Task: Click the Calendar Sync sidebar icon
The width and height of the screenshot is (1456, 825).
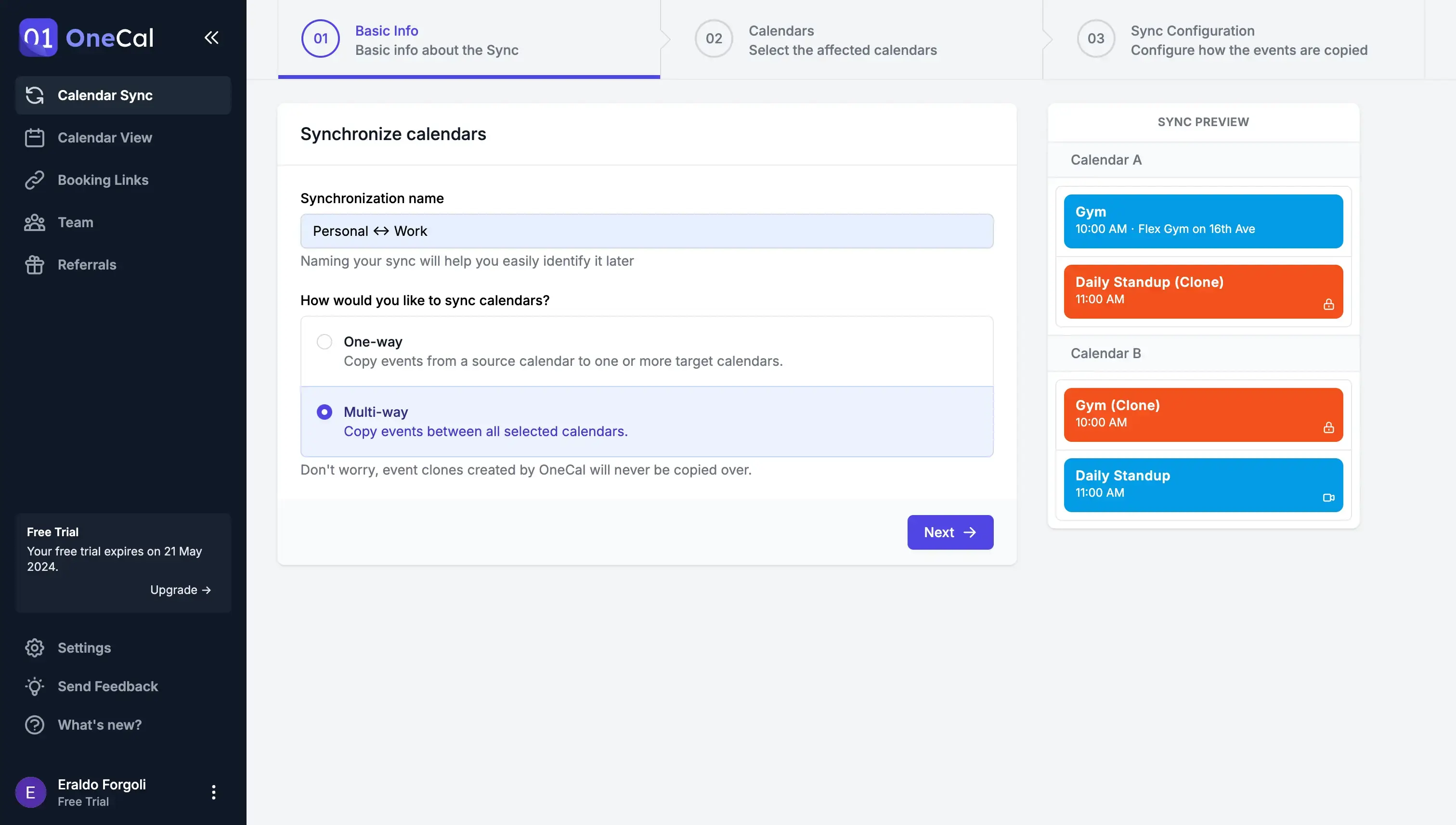Action: point(34,96)
